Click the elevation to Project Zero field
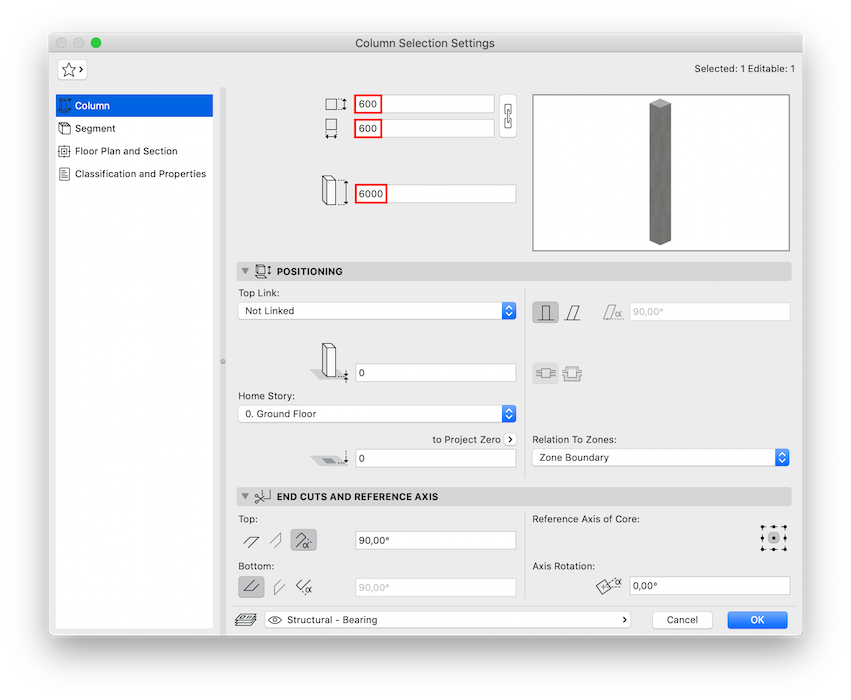The height and width of the screenshot is (700, 851). (x=435, y=459)
